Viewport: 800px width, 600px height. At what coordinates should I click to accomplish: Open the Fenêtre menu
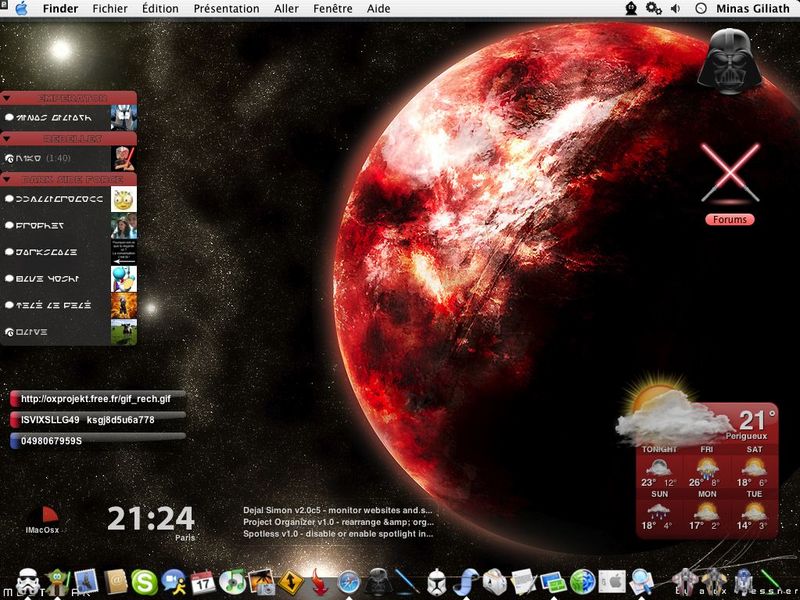(x=333, y=9)
